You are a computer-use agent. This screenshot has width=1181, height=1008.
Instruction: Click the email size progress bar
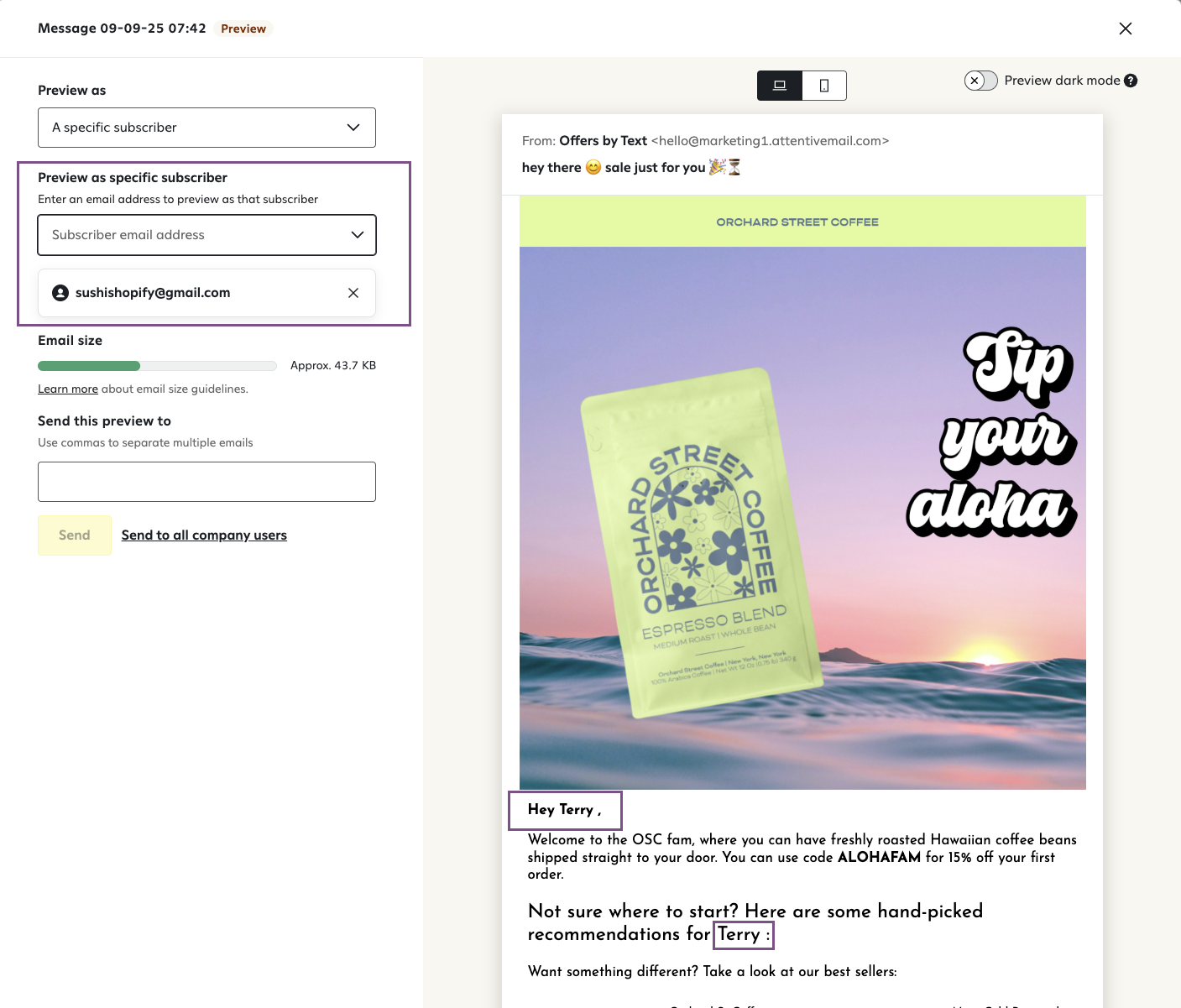click(157, 366)
